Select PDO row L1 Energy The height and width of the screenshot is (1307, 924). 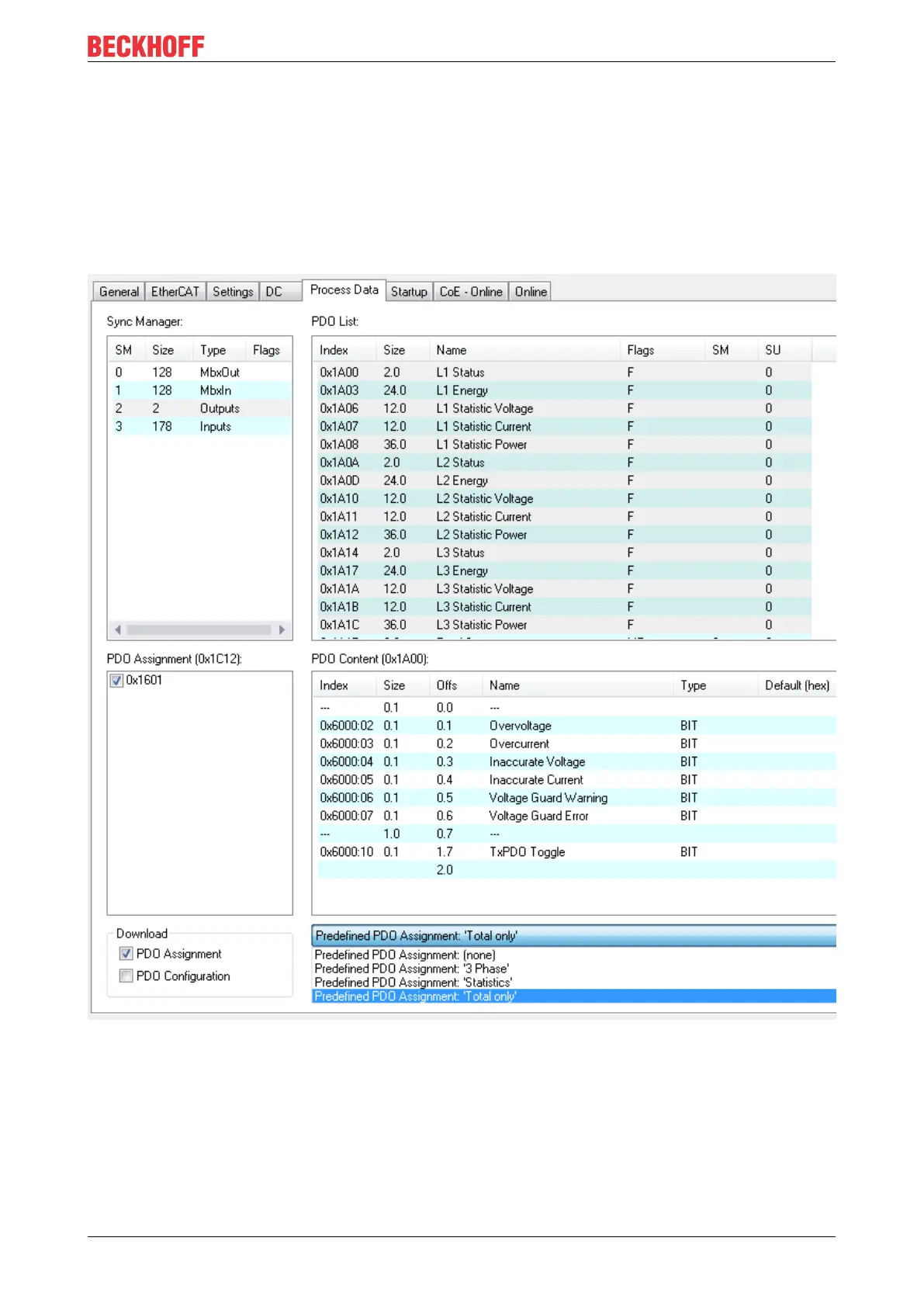pyautogui.click(x=562, y=390)
